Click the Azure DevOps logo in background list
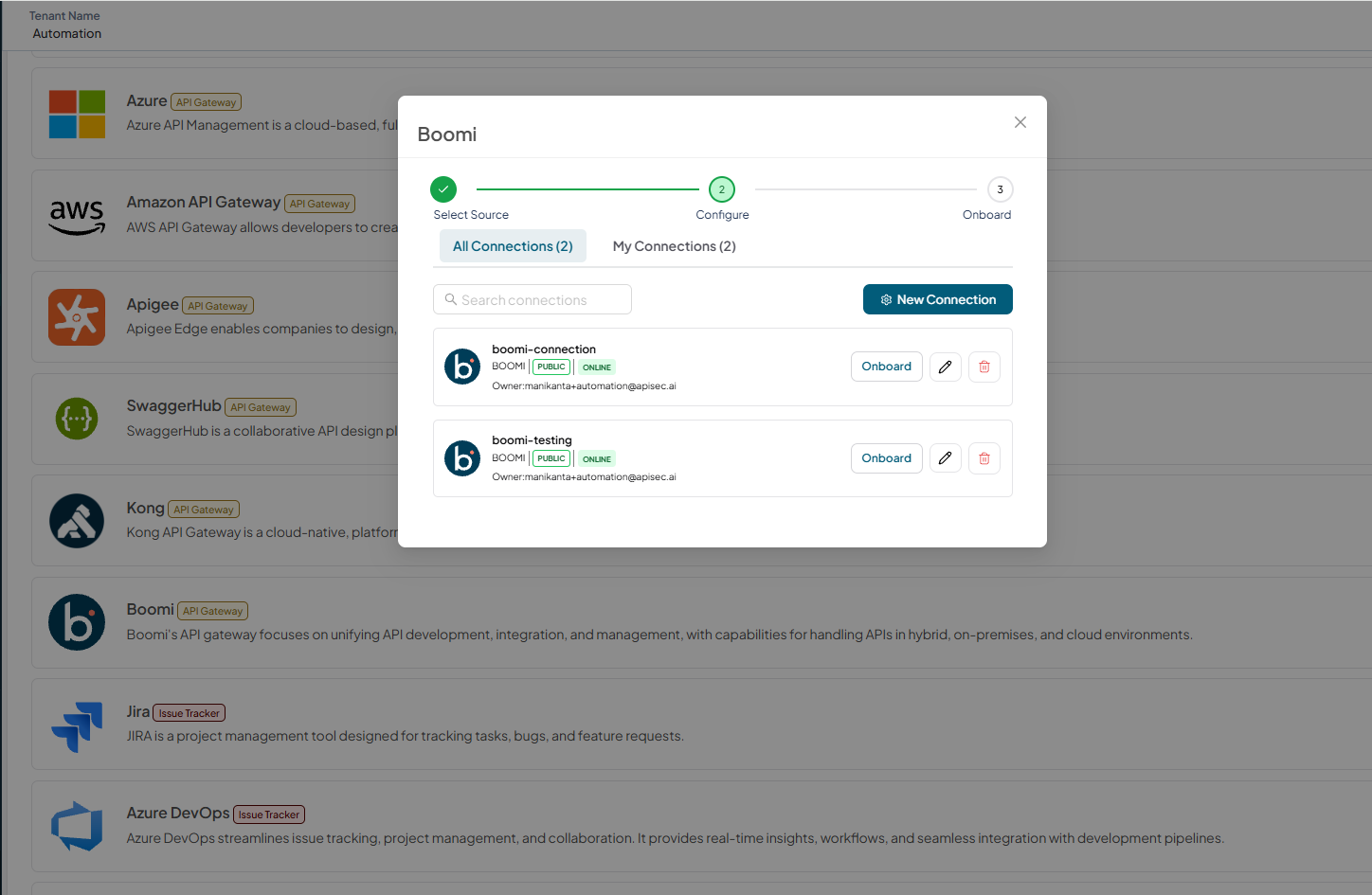Viewport: 1372px width, 895px height. (x=77, y=826)
